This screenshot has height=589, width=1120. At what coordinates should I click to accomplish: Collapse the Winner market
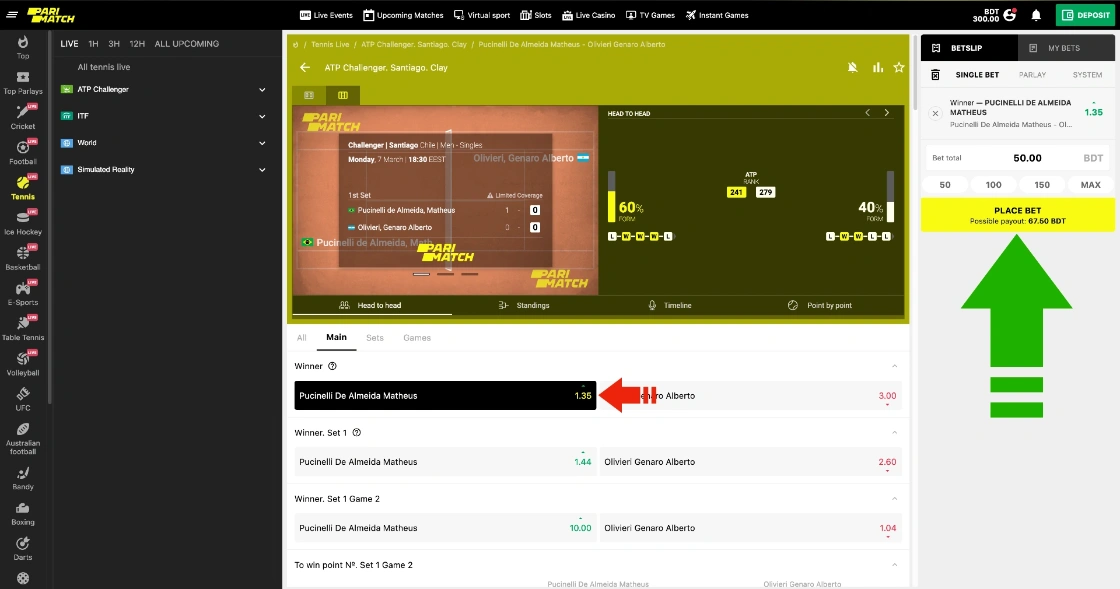[894, 366]
